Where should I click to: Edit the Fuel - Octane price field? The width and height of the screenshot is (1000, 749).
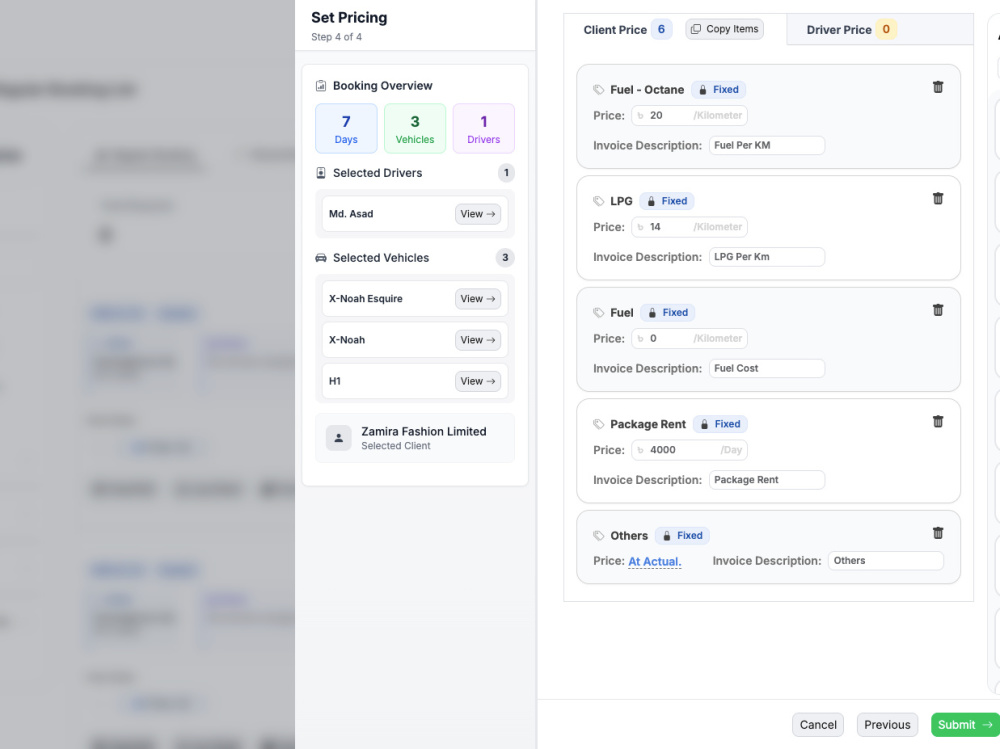coord(689,115)
